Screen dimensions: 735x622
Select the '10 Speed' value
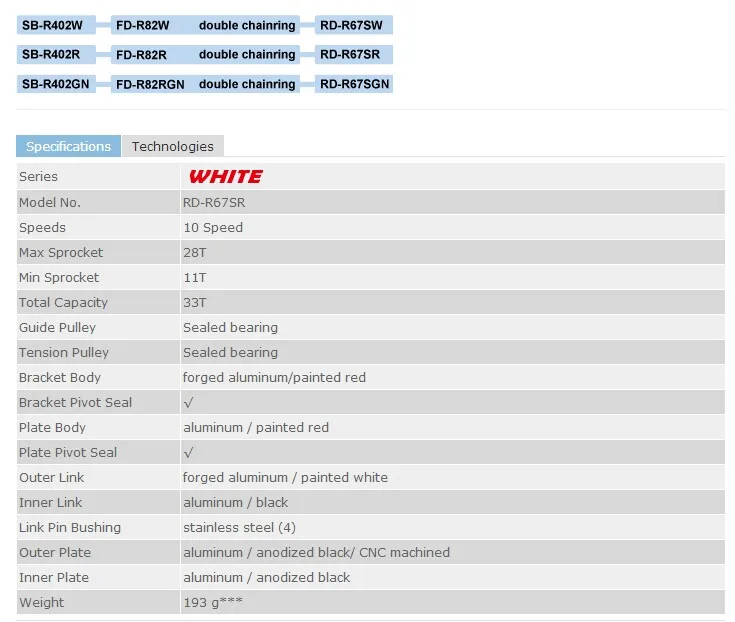pos(213,228)
